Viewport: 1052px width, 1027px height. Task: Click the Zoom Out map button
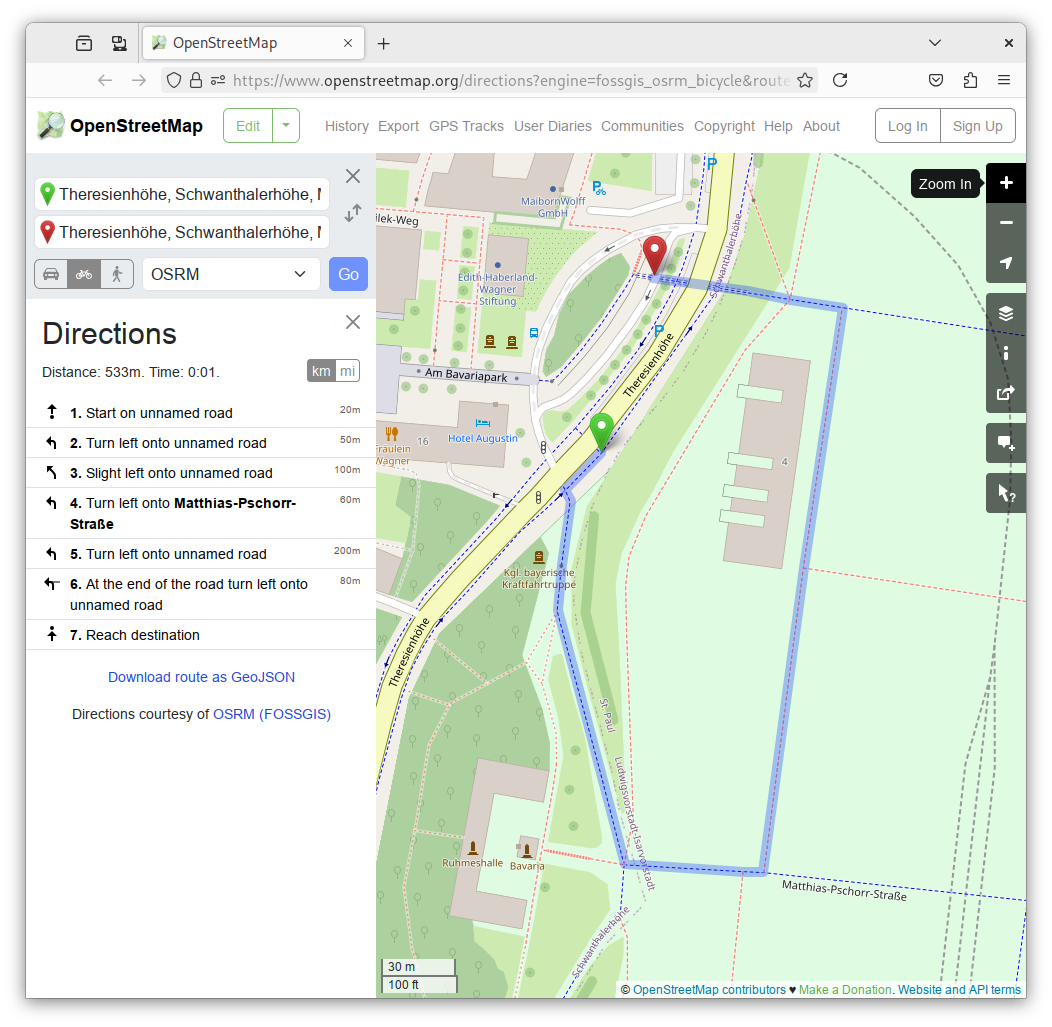click(1006, 223)
